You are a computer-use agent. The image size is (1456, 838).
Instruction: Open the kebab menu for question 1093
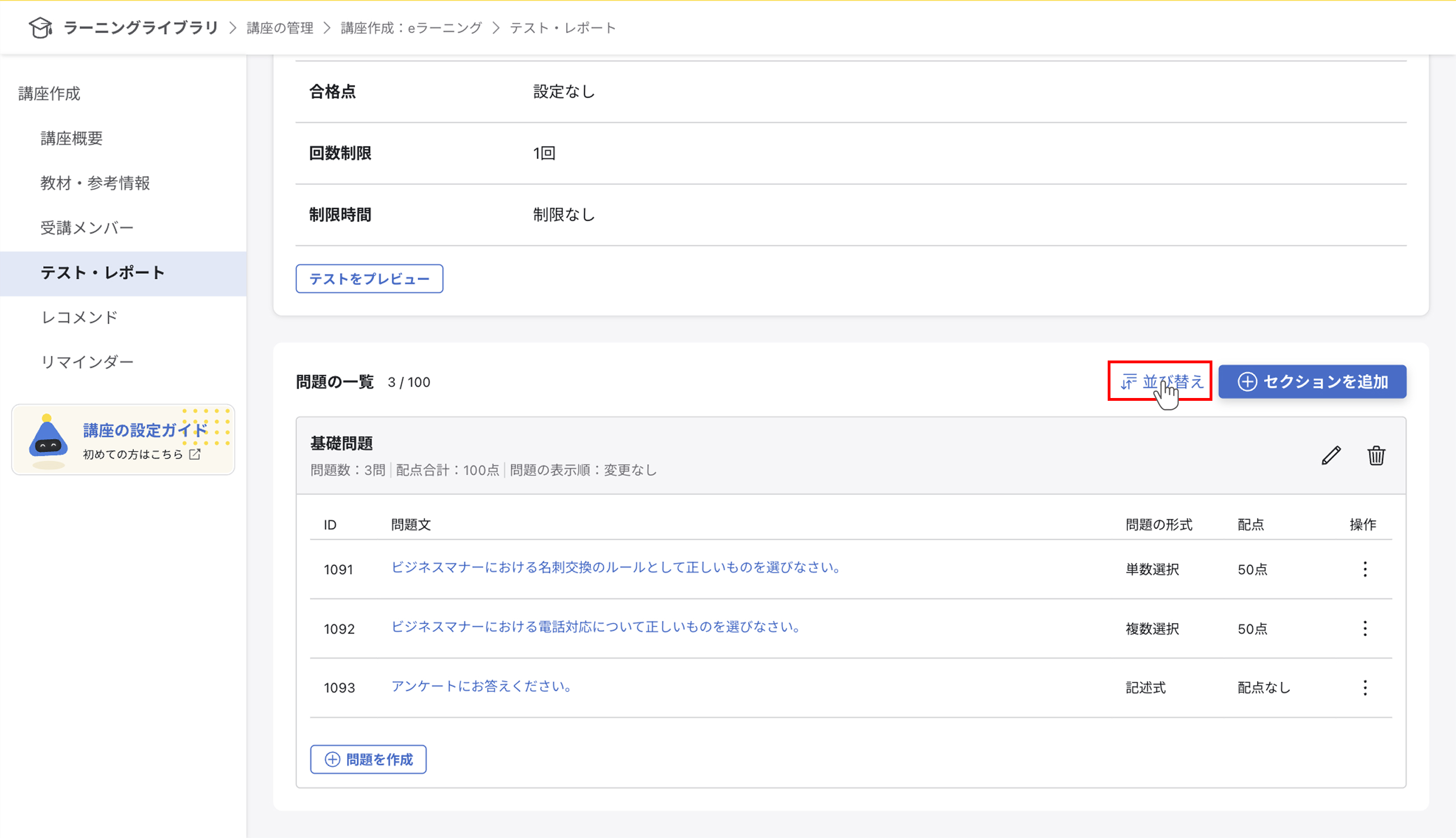[x=1365, y=687]
